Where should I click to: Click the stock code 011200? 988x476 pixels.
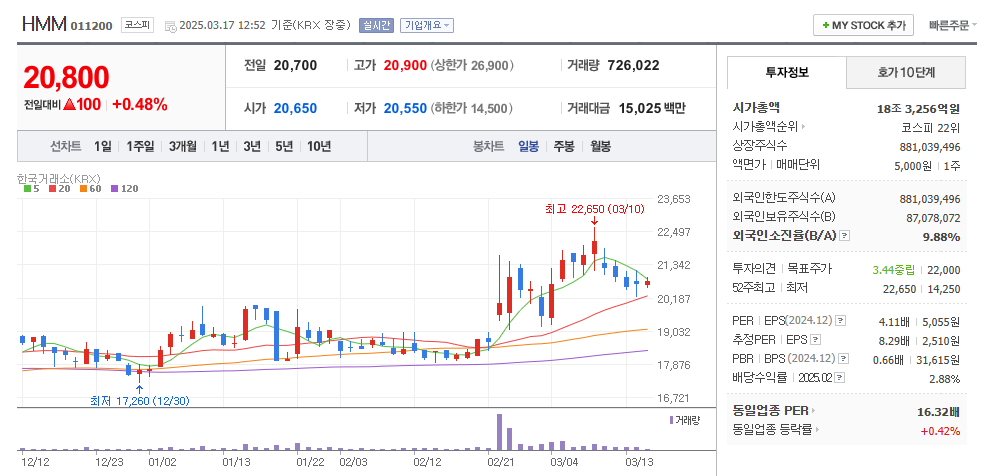92,26
